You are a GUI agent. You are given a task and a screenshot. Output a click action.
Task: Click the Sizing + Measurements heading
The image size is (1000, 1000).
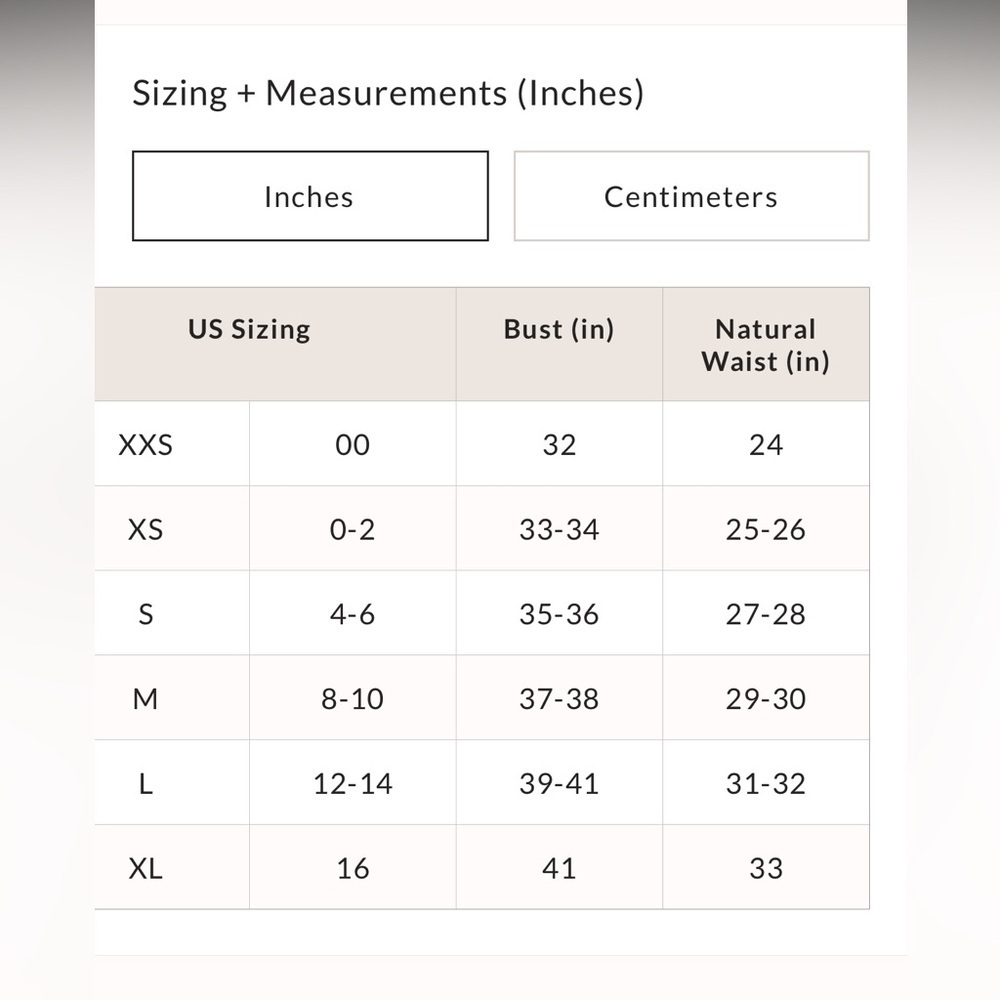point(388,94)
